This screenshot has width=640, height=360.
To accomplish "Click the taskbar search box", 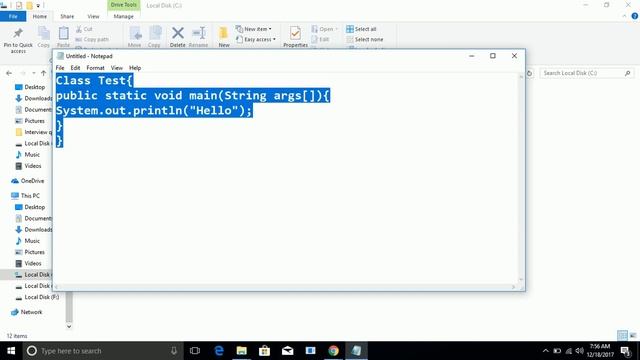I will pos(102,351).
